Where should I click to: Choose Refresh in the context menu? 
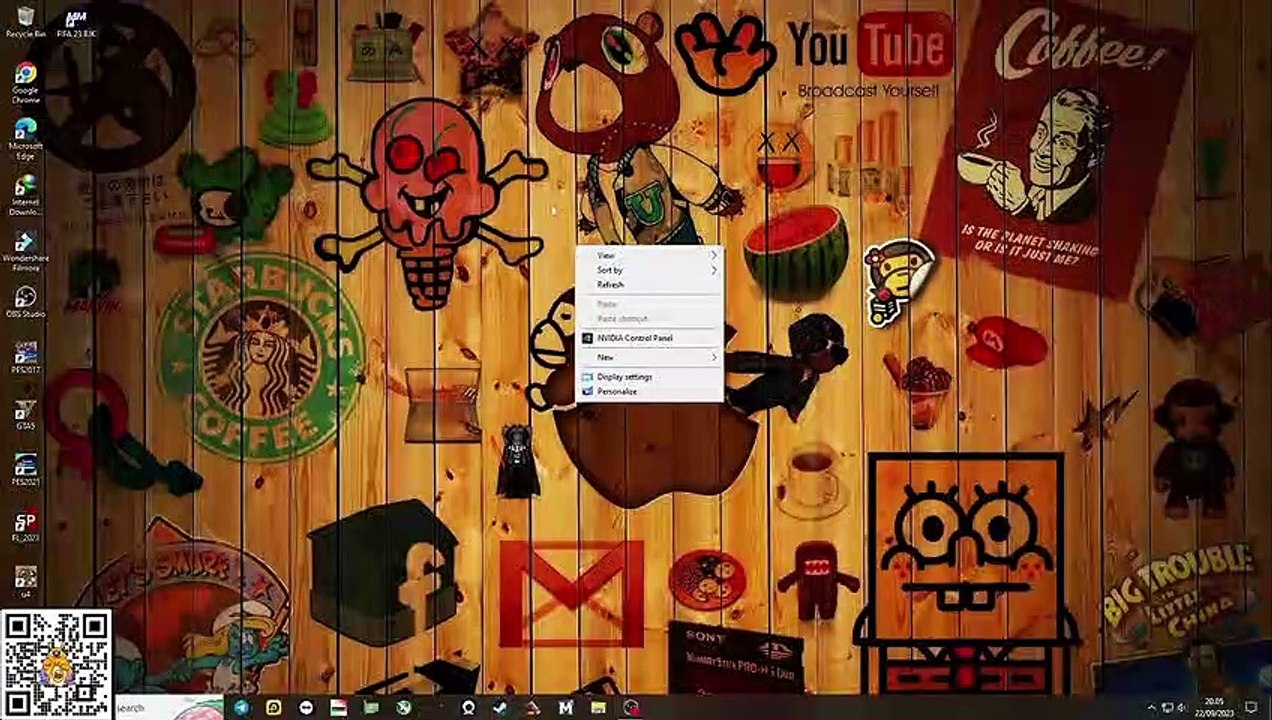[x=649, y=285]
